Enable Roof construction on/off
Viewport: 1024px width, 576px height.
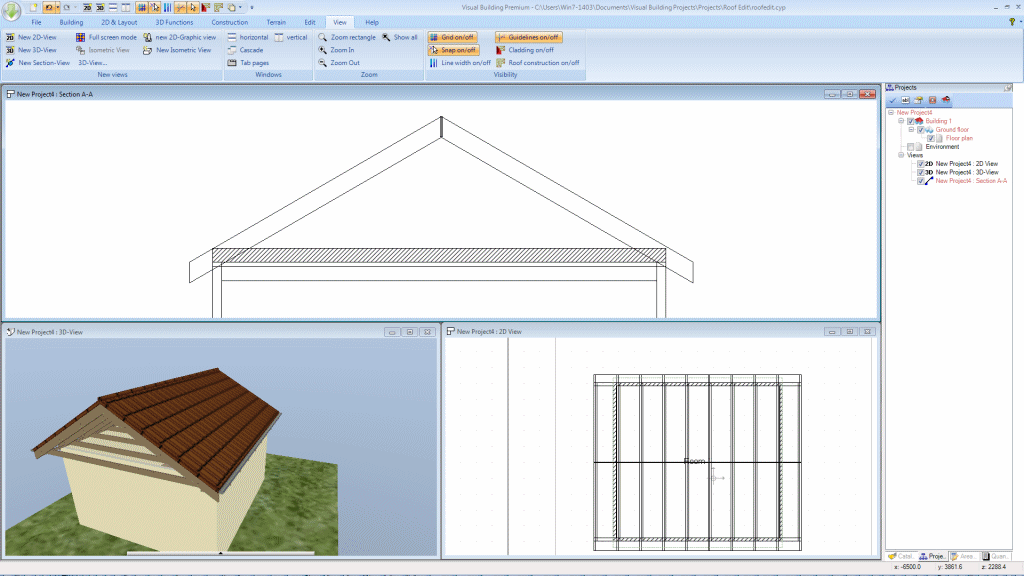(540, 62)
